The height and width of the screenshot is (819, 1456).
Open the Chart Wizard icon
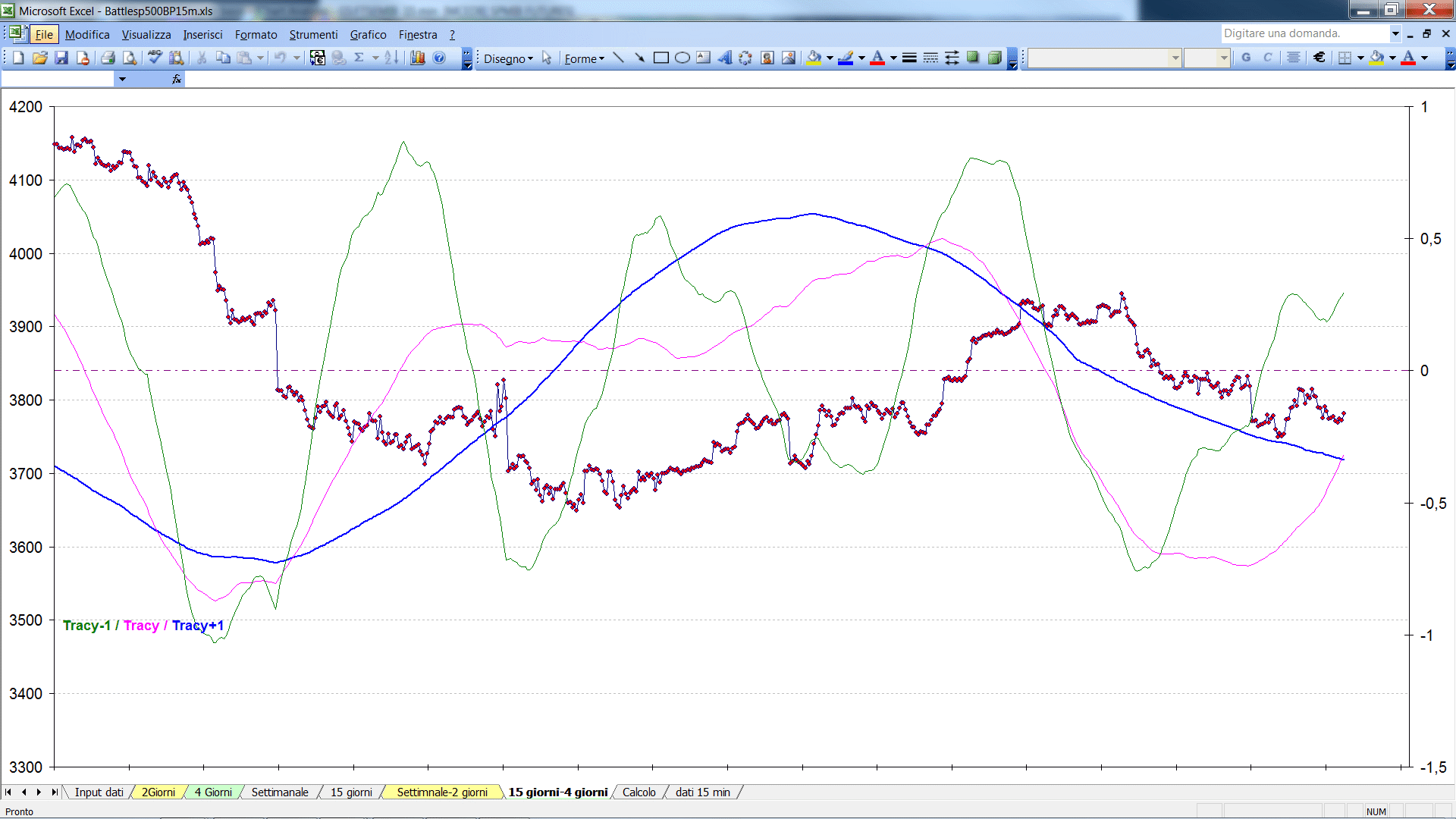tap(418, 58)
